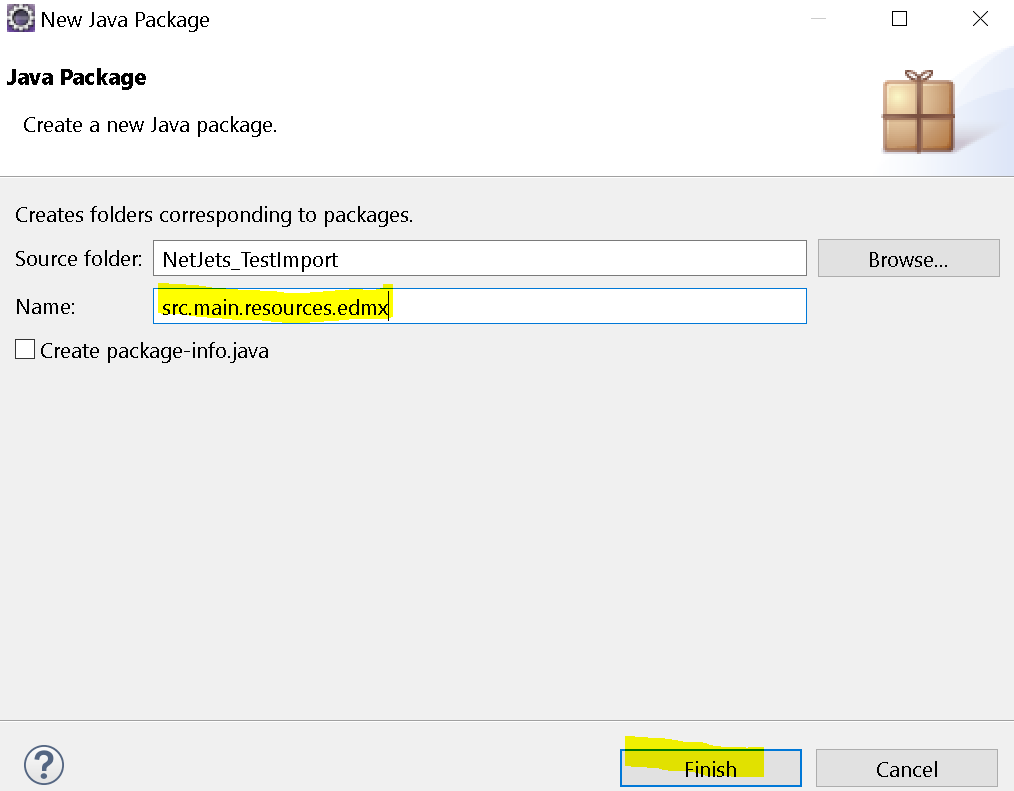Click the 'Name:' label

coord(45,307)
